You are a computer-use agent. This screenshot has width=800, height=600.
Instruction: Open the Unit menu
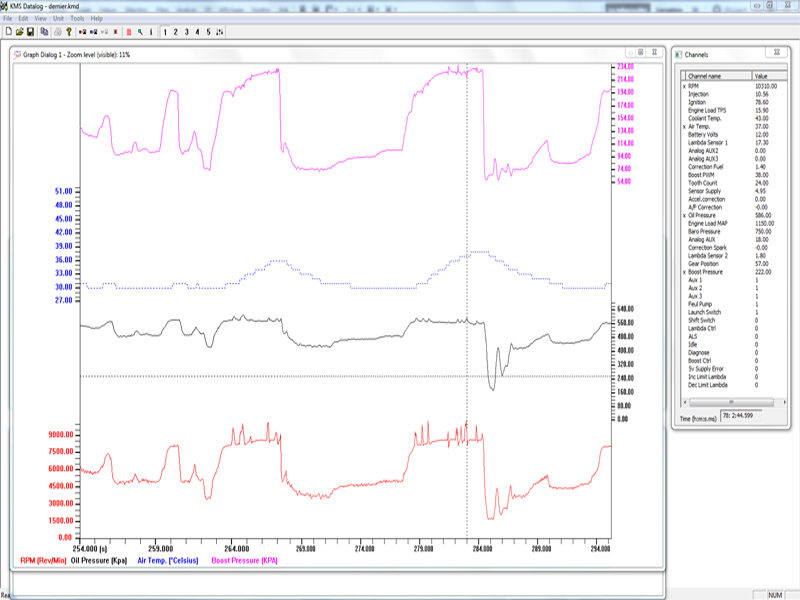(58, 18)
